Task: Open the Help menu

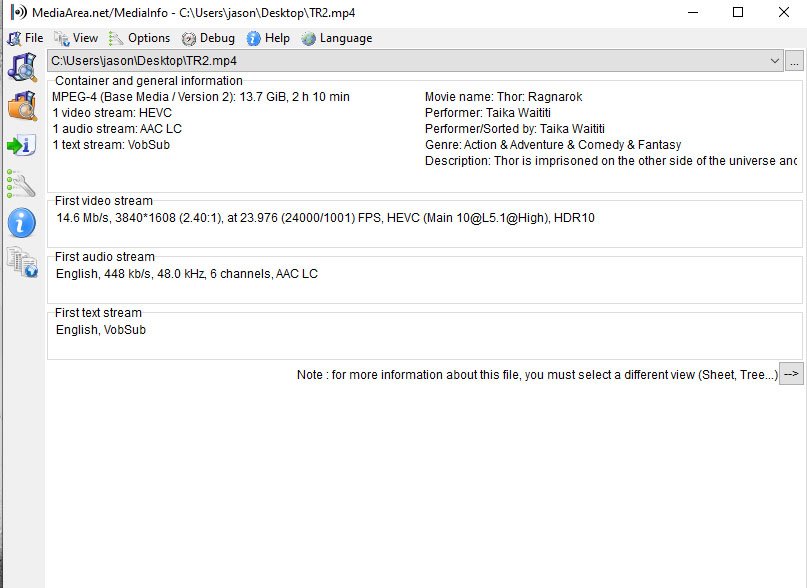Action: [x=268, y=38]
